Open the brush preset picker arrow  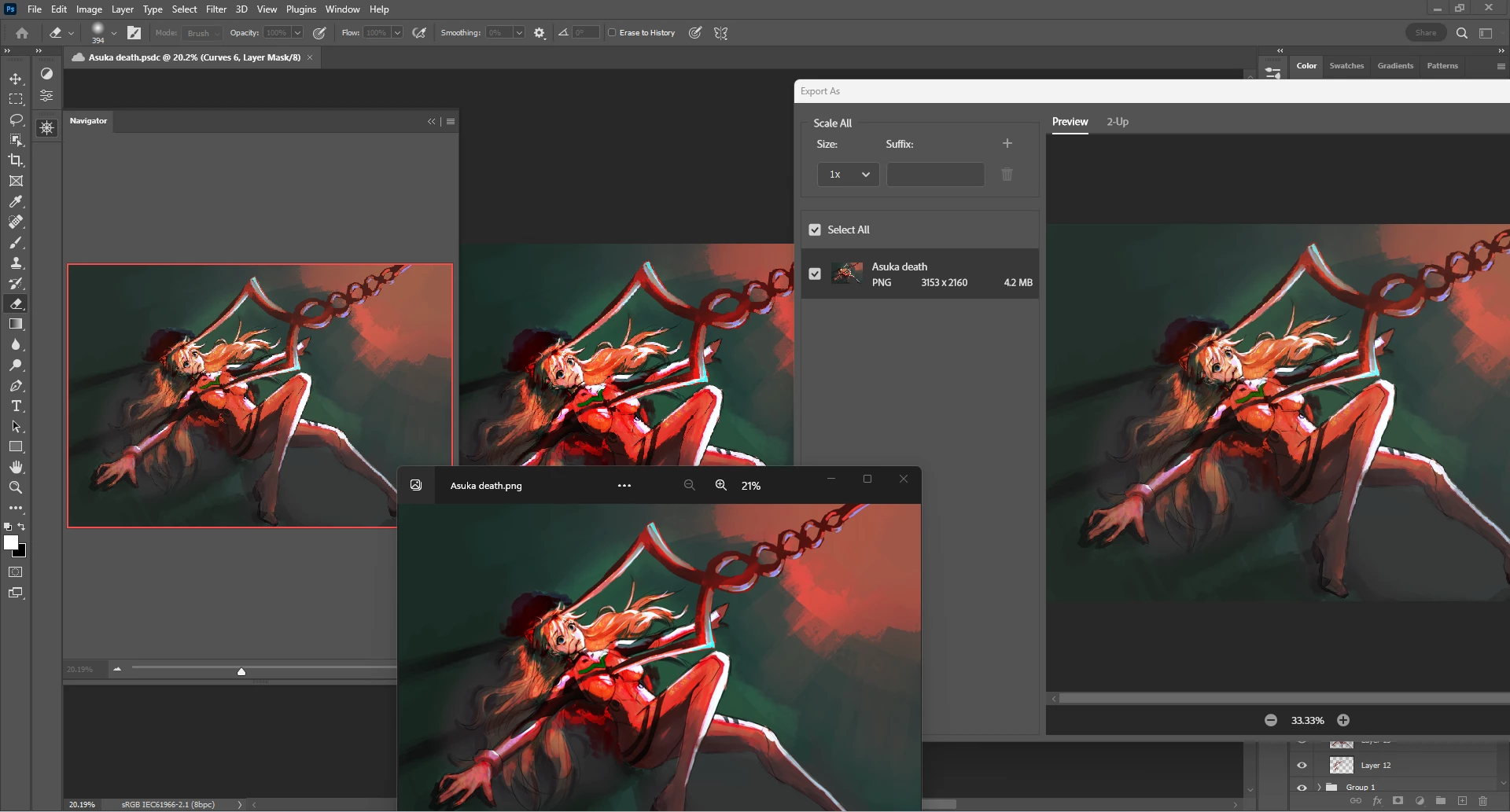[x=114, y=33]
